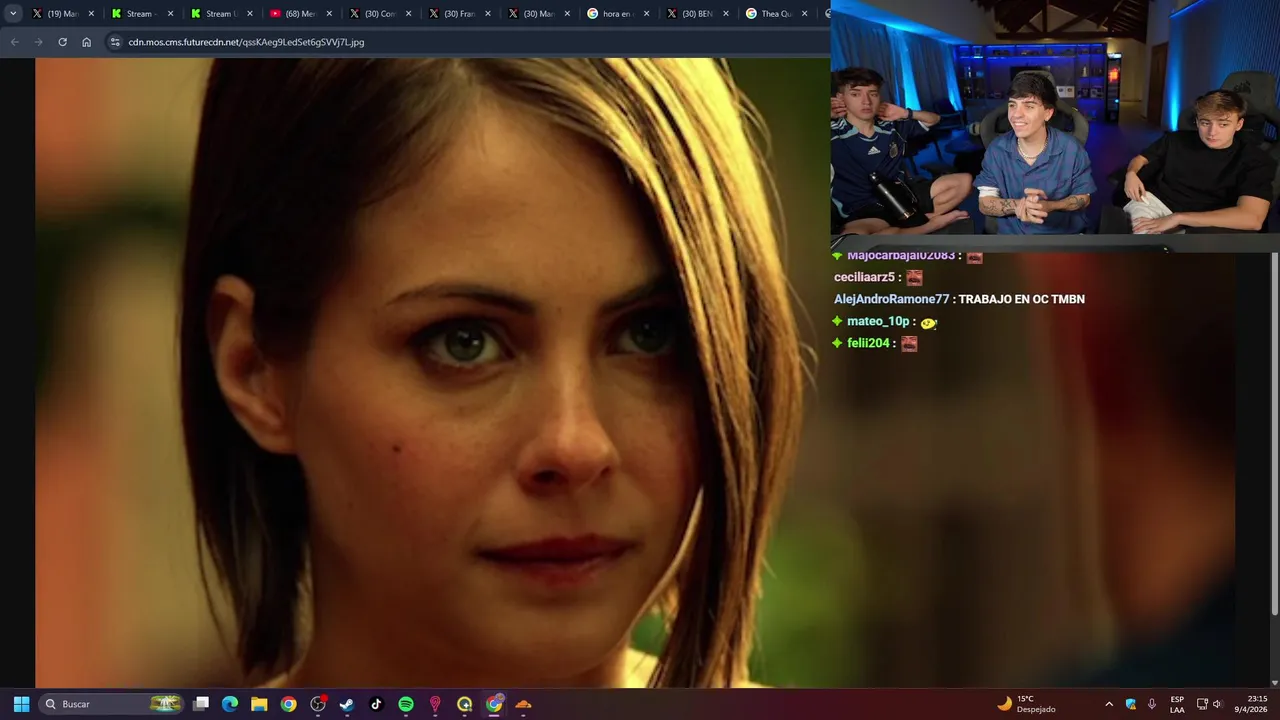Open the browser home page icon

(x=87, y=42)
